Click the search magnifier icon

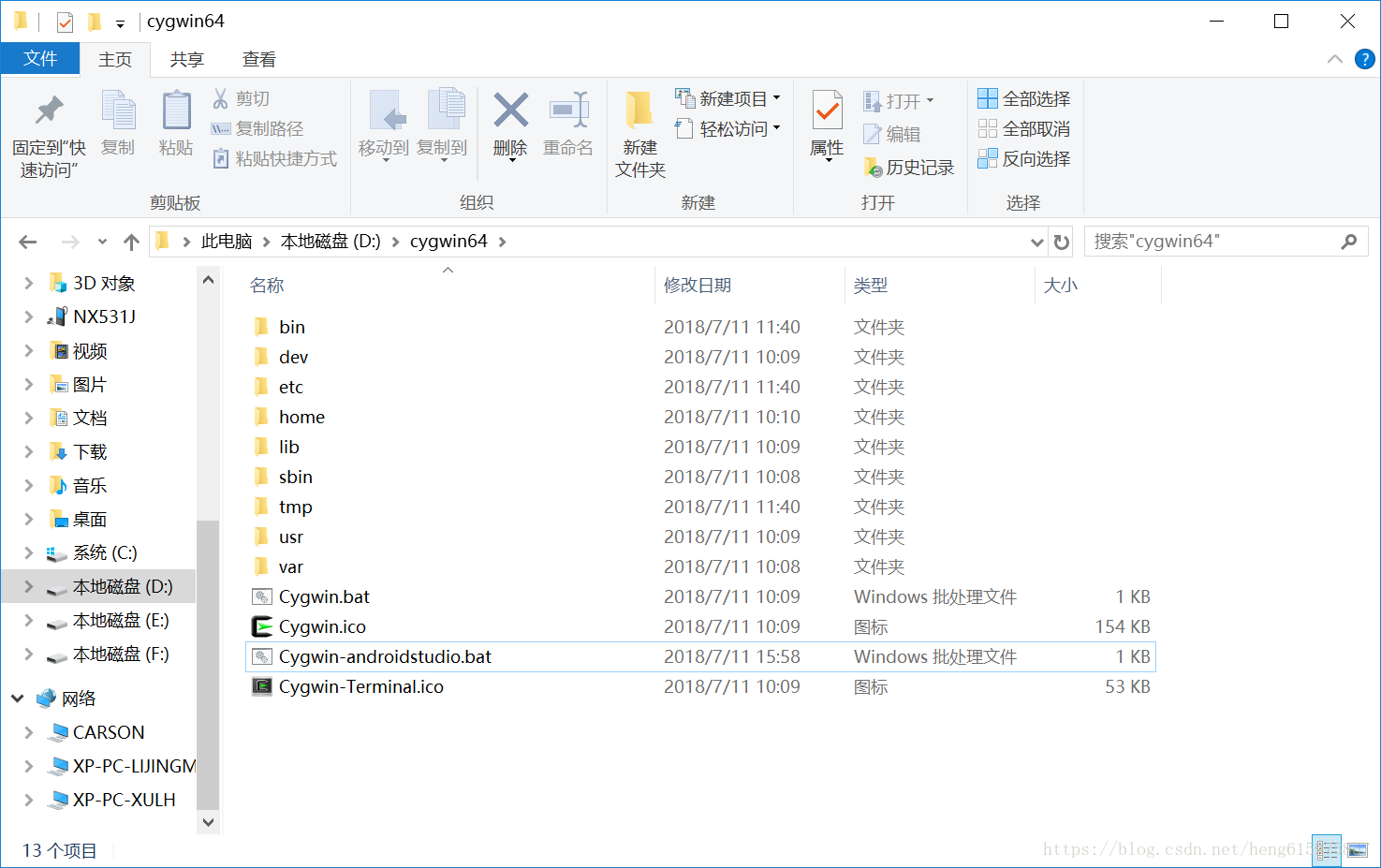point(1348,242)
